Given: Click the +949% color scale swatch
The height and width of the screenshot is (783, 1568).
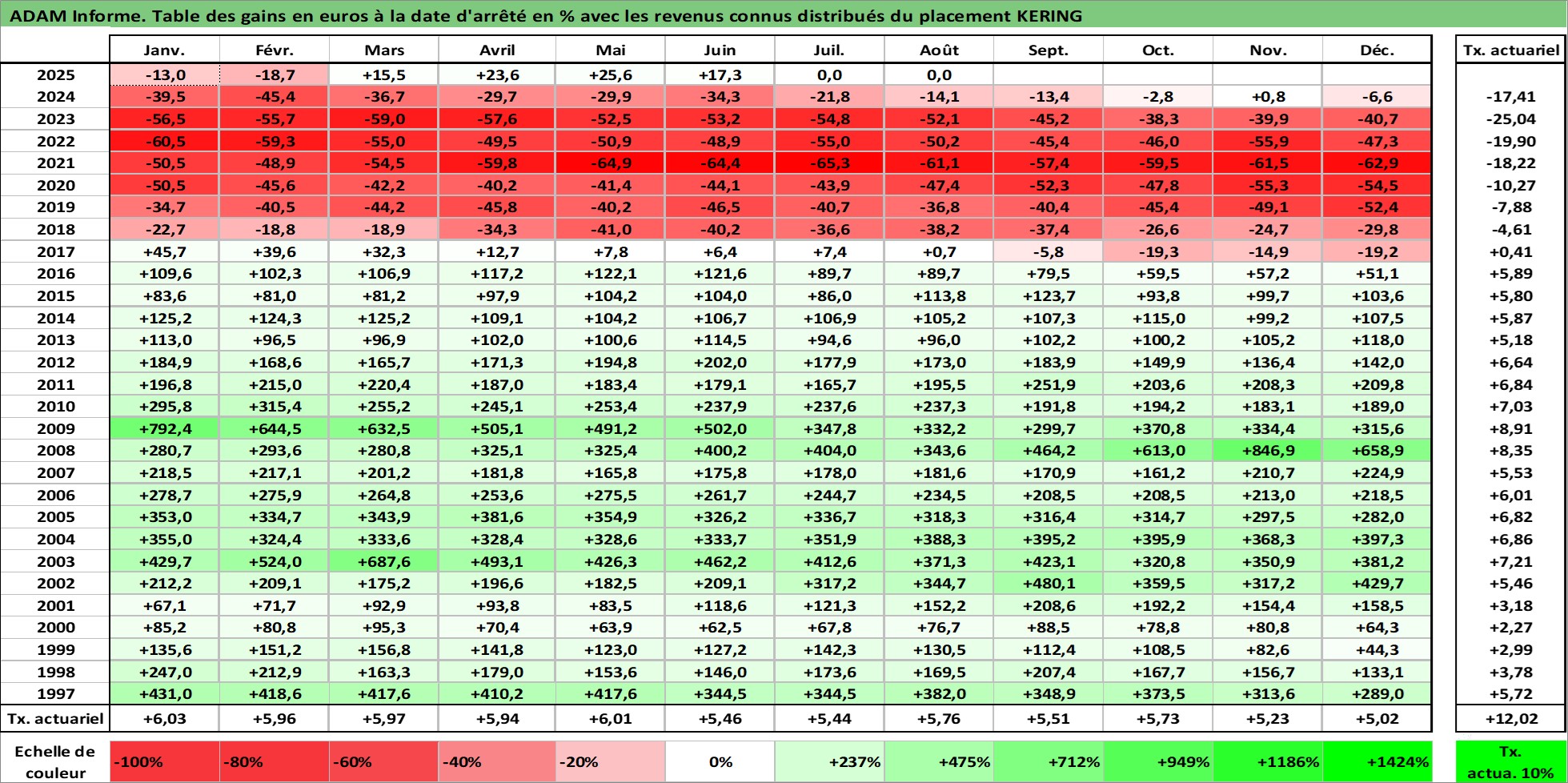Looking at the screenshot, I should (x=1158, y=761).
